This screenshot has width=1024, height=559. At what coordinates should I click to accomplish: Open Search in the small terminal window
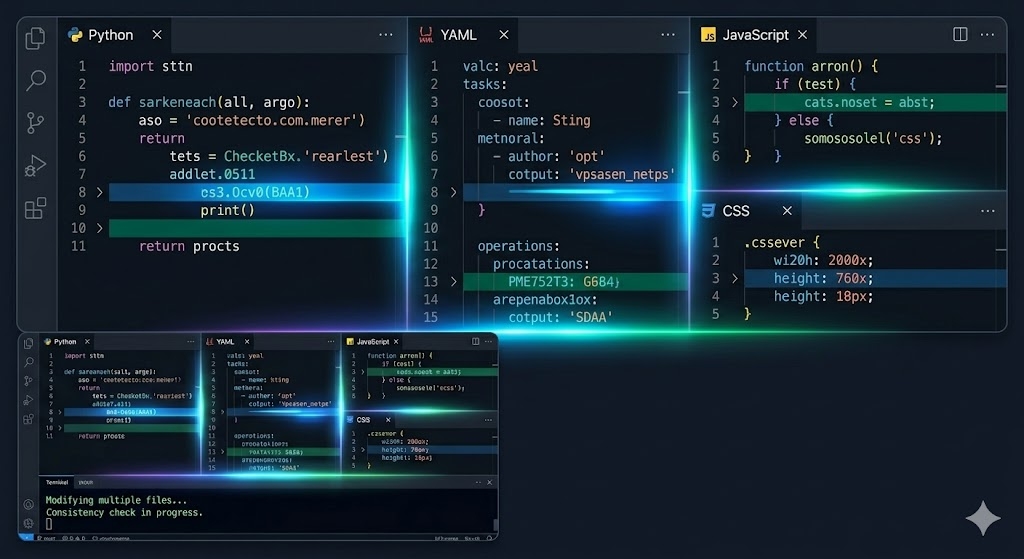coord(29,362)
